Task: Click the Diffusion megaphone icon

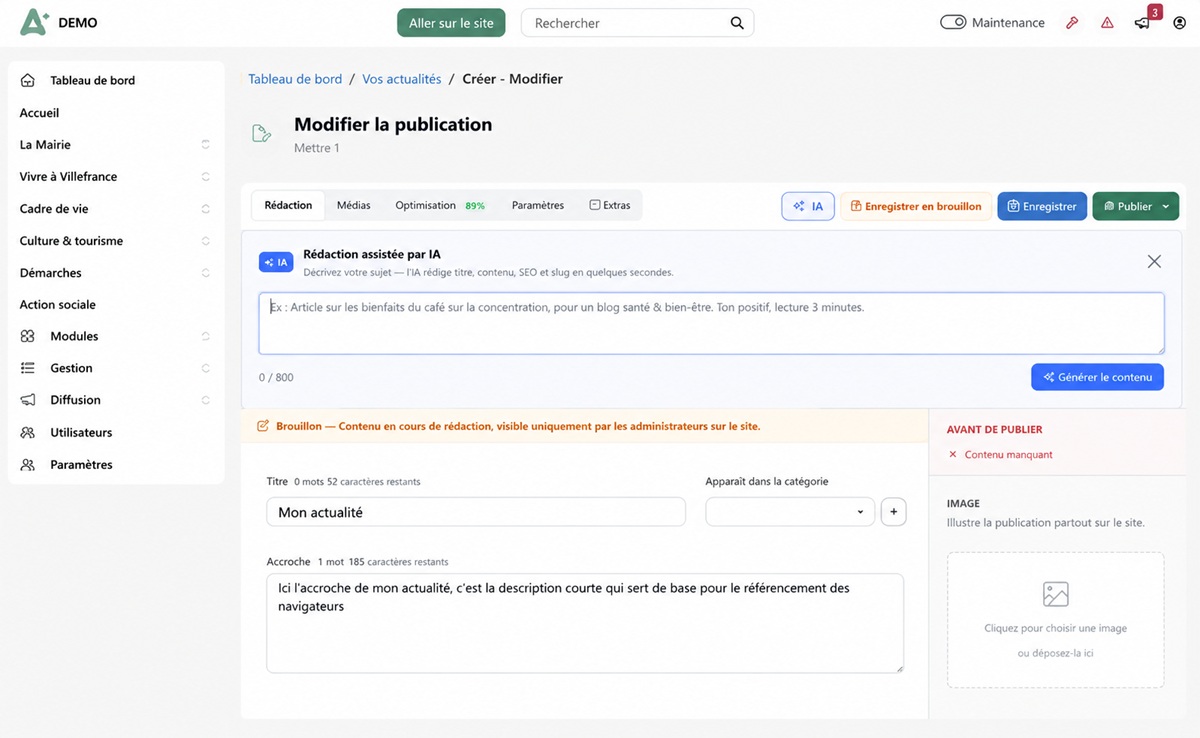Action: (x=28, y=400)
